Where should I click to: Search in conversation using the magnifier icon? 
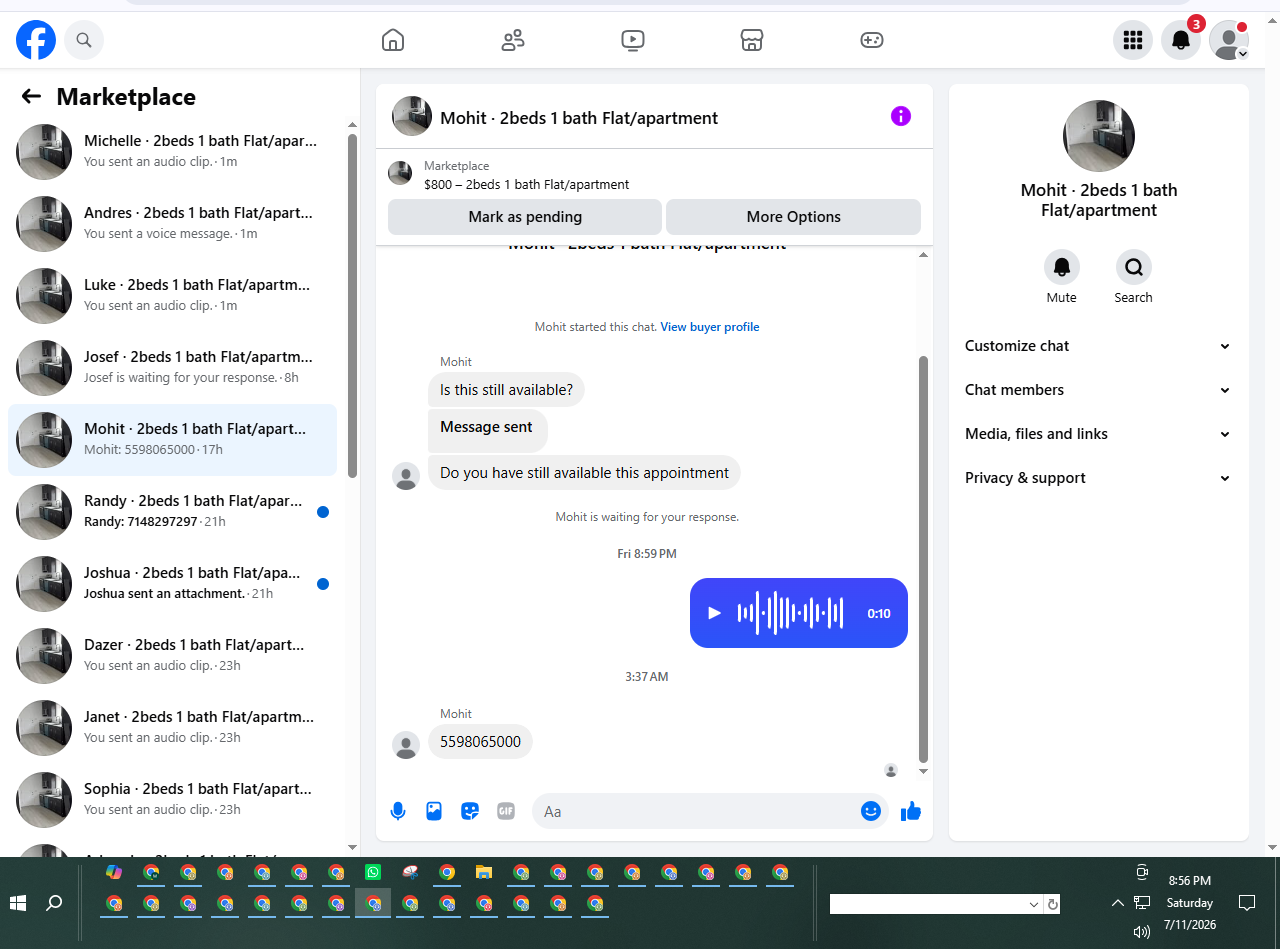1134,267
